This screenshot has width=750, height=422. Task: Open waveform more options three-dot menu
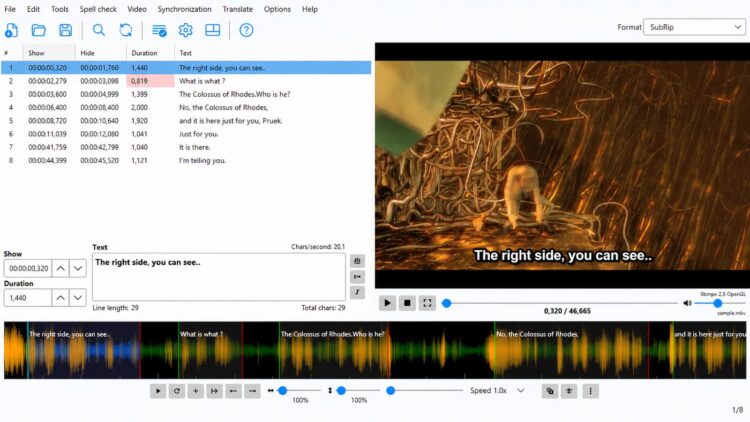pos(590,391)
